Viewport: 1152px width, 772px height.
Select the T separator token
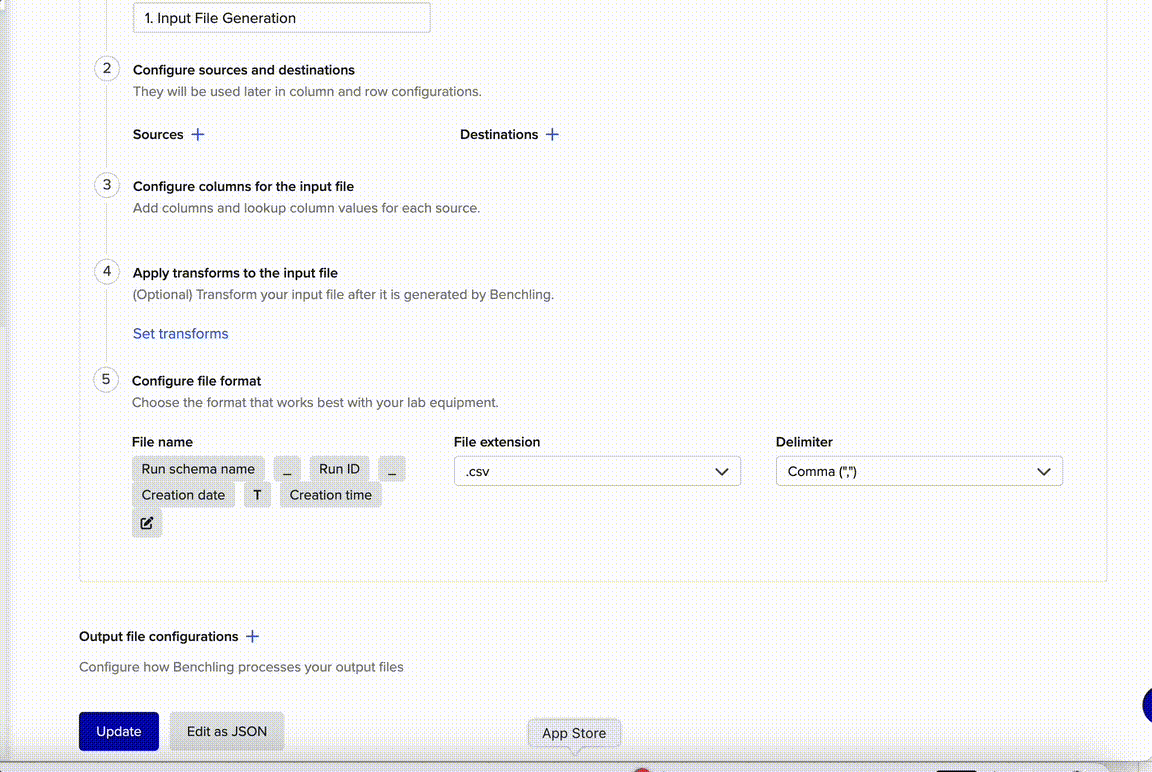click(x=257, y=495)
